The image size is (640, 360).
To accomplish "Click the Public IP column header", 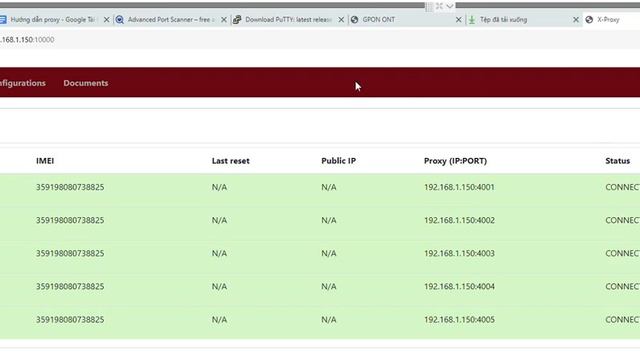I will pyautogui.click(x=338, y=161).
